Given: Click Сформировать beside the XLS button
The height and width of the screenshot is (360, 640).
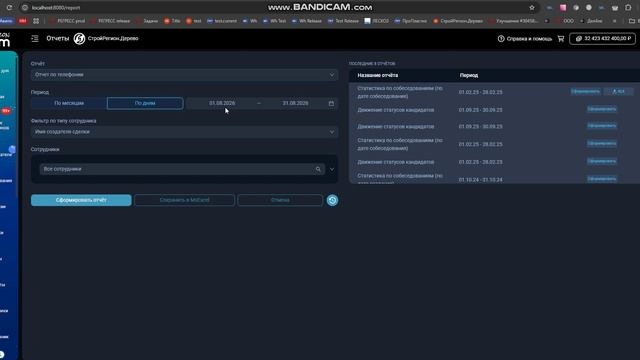Looking at the screenshot, I should [x=585, y=91].
